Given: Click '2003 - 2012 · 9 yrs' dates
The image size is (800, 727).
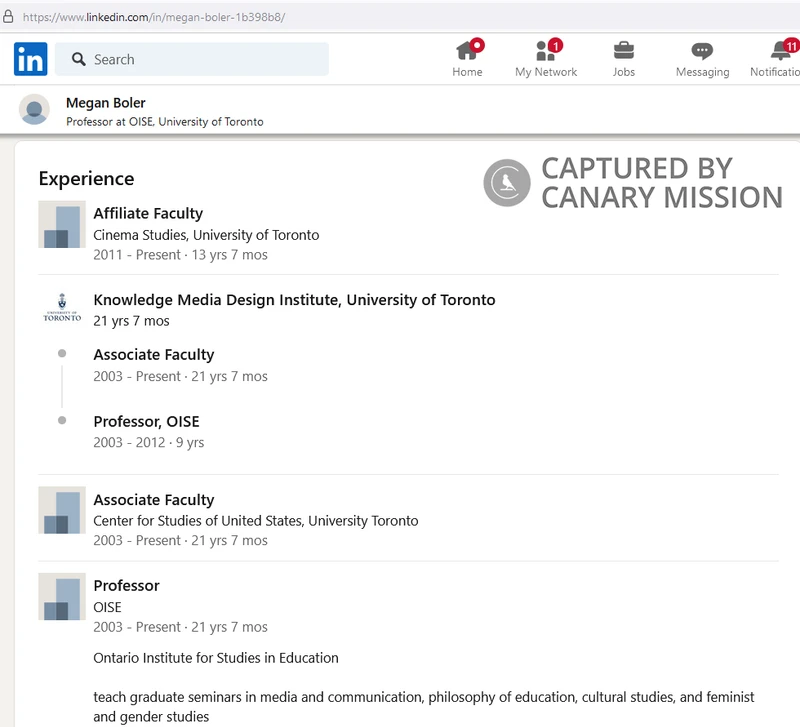Looking at the screenshot, I should click(x=148, y=442).
